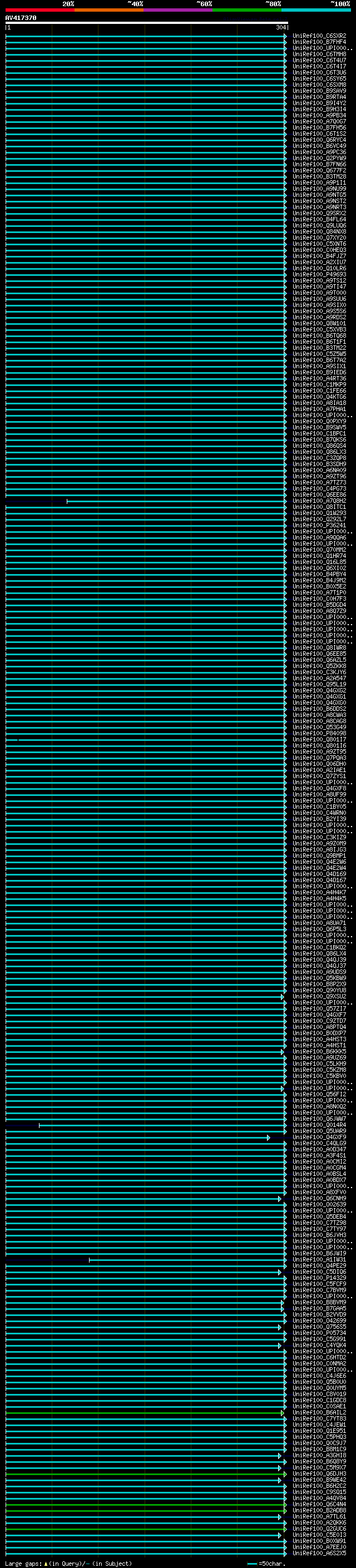Select the UniRef100_A7Q8H2 label

pyautogui.click(x=319, y=501)
